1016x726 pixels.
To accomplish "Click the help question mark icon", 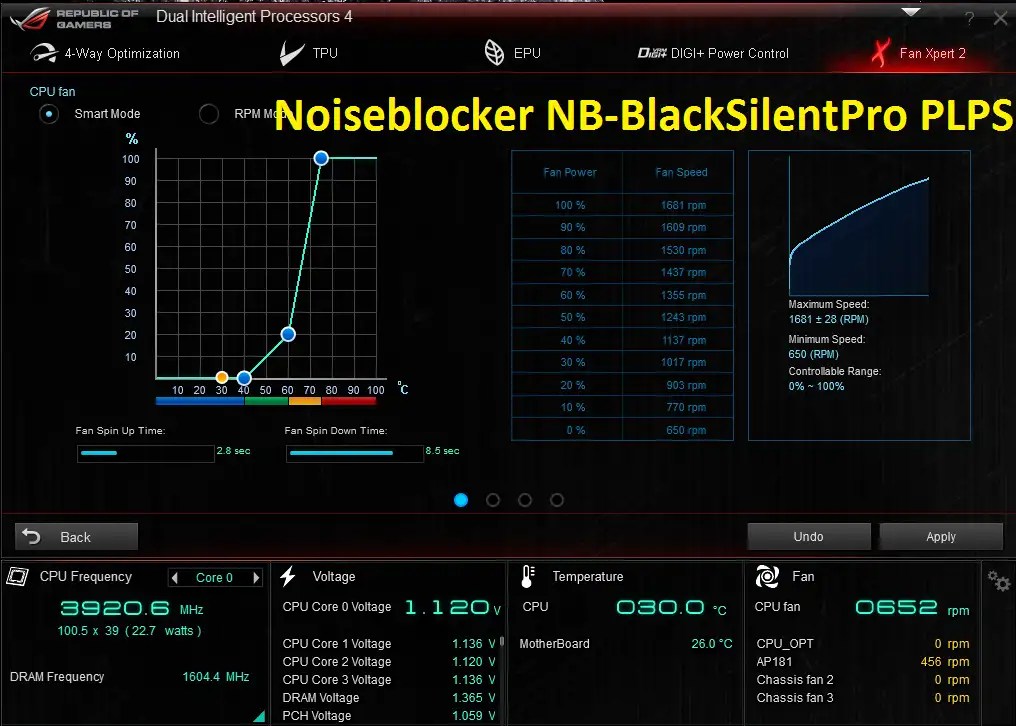I will coord(969,19).
